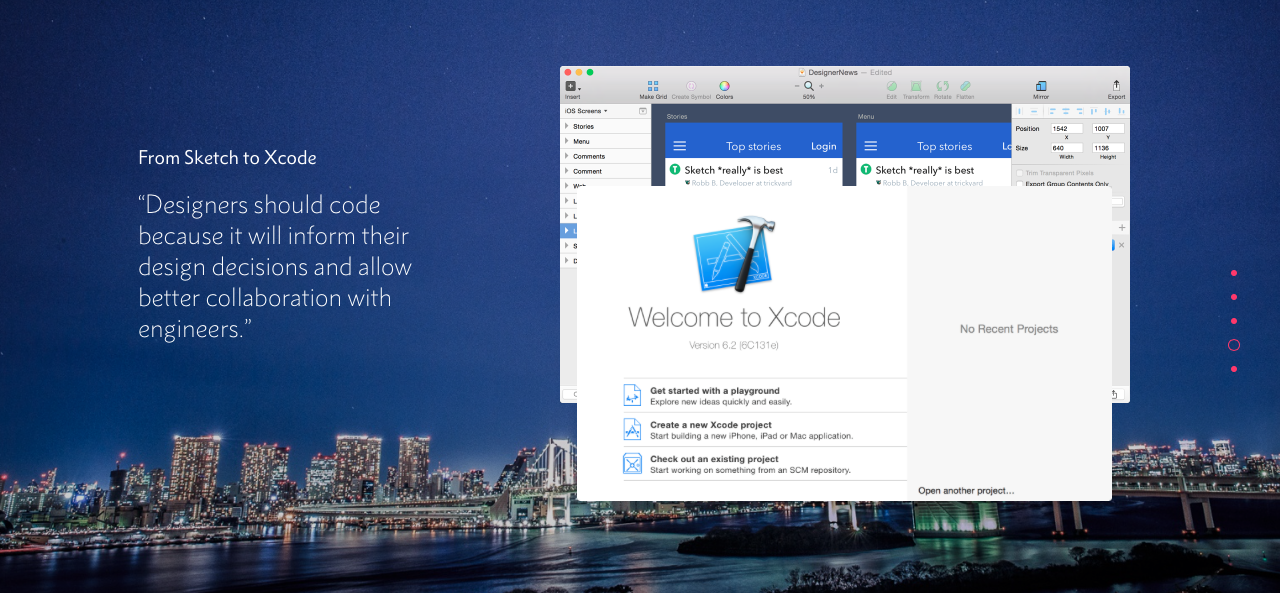1280x593 pixels.
Task: Click Top stories title in Menu artboard
Action: point(944,146)
